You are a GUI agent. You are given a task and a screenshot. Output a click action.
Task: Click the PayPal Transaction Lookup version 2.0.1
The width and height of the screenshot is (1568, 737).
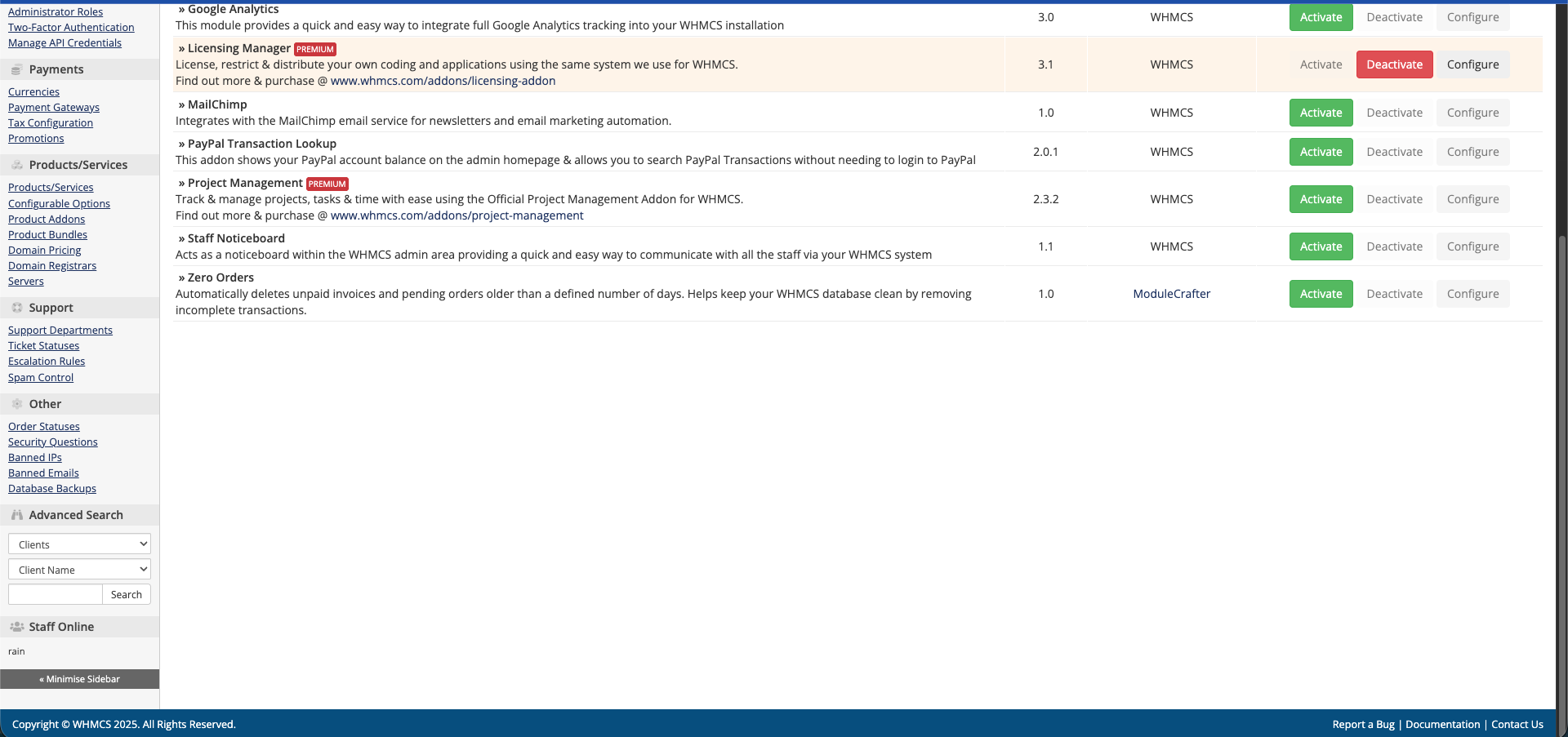[1045, 152]
